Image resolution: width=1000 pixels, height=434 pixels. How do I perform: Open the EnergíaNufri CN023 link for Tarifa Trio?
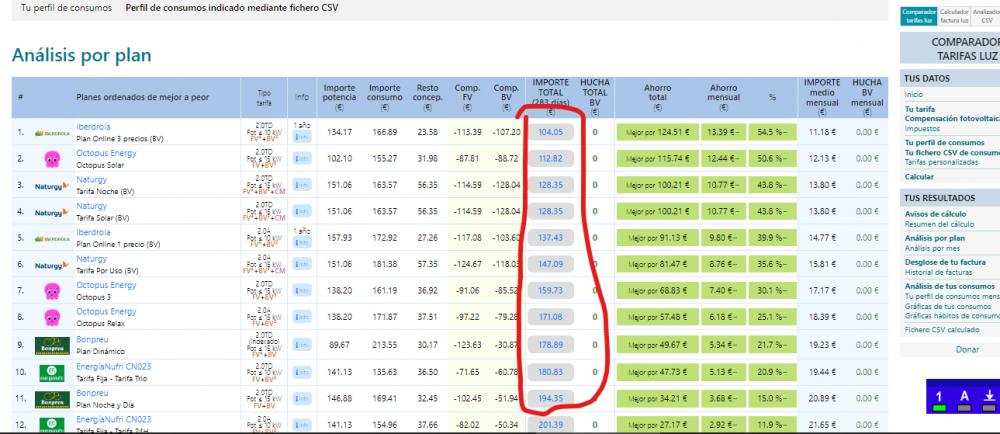tap(114, 366)
